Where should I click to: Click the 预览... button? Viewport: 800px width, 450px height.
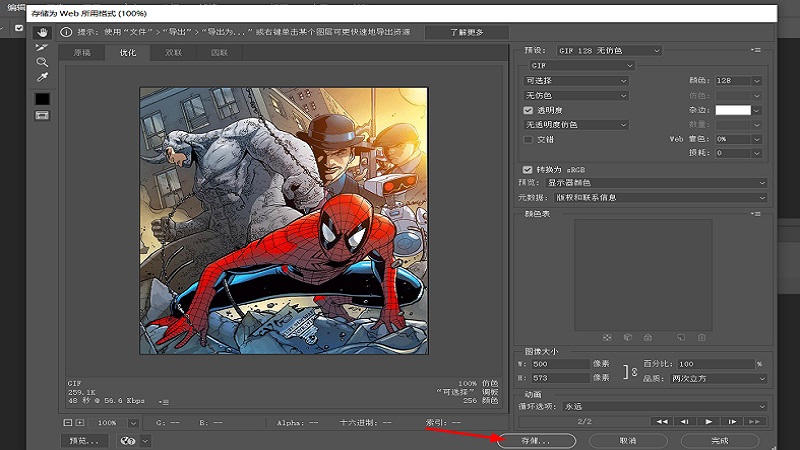coord(84,441)
